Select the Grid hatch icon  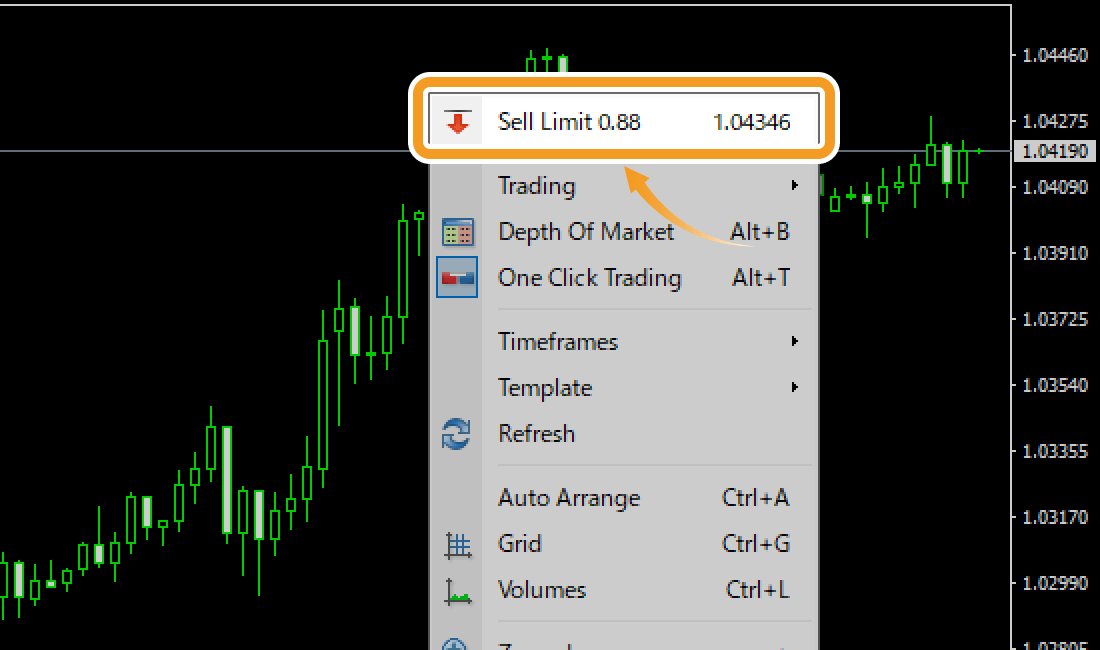pyautogui.click(x=457, y=544)
